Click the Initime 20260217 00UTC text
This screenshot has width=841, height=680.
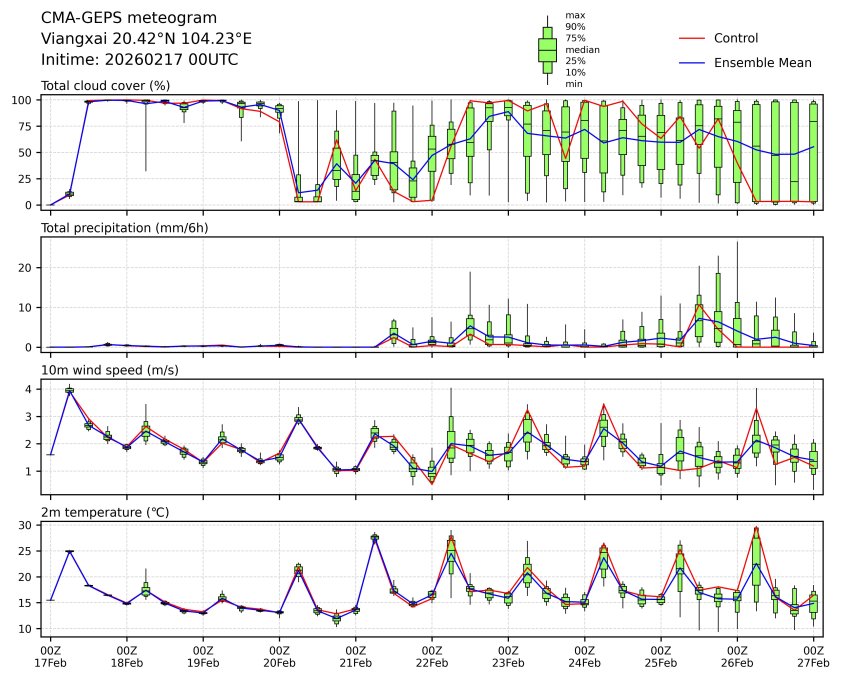point(139,59)
